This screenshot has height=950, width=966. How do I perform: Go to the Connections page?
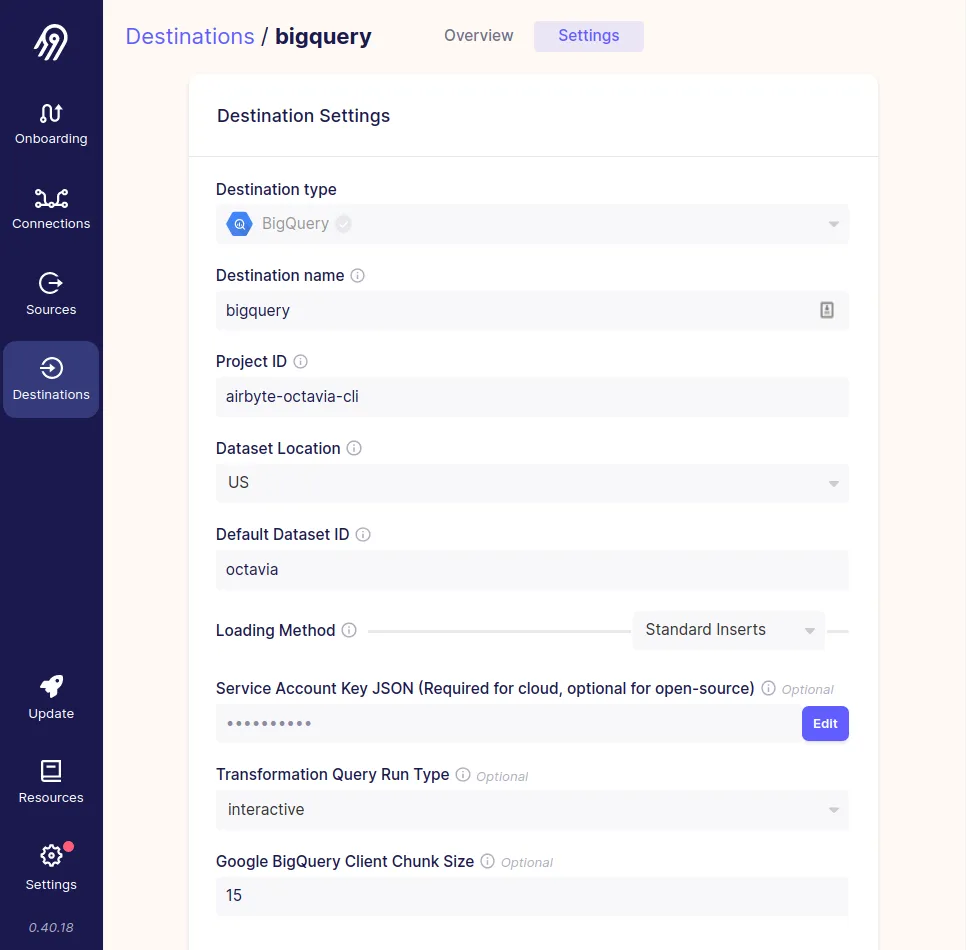(x=51, y=209)
